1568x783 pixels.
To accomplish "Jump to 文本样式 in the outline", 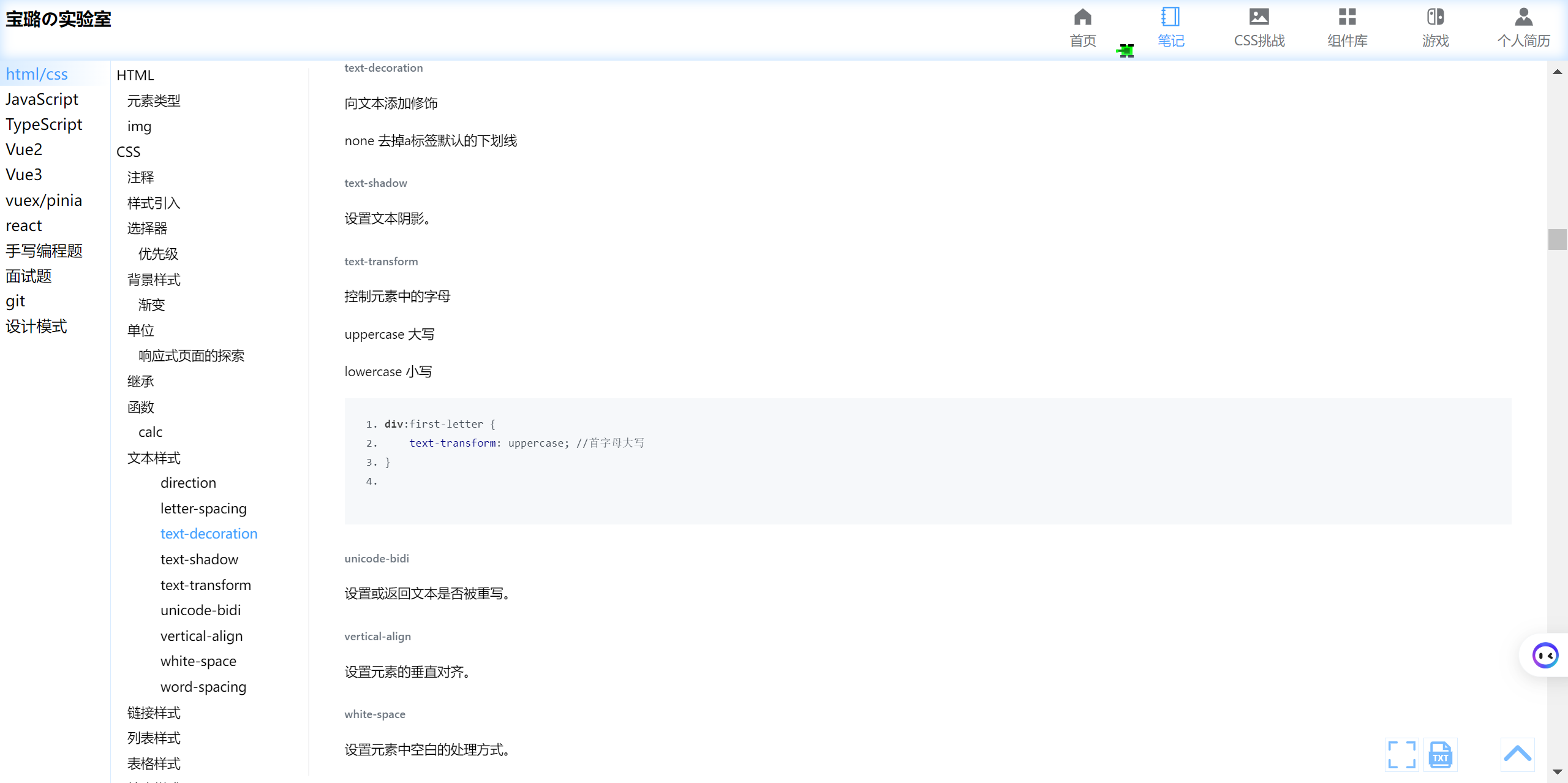I will pos(154,458).
